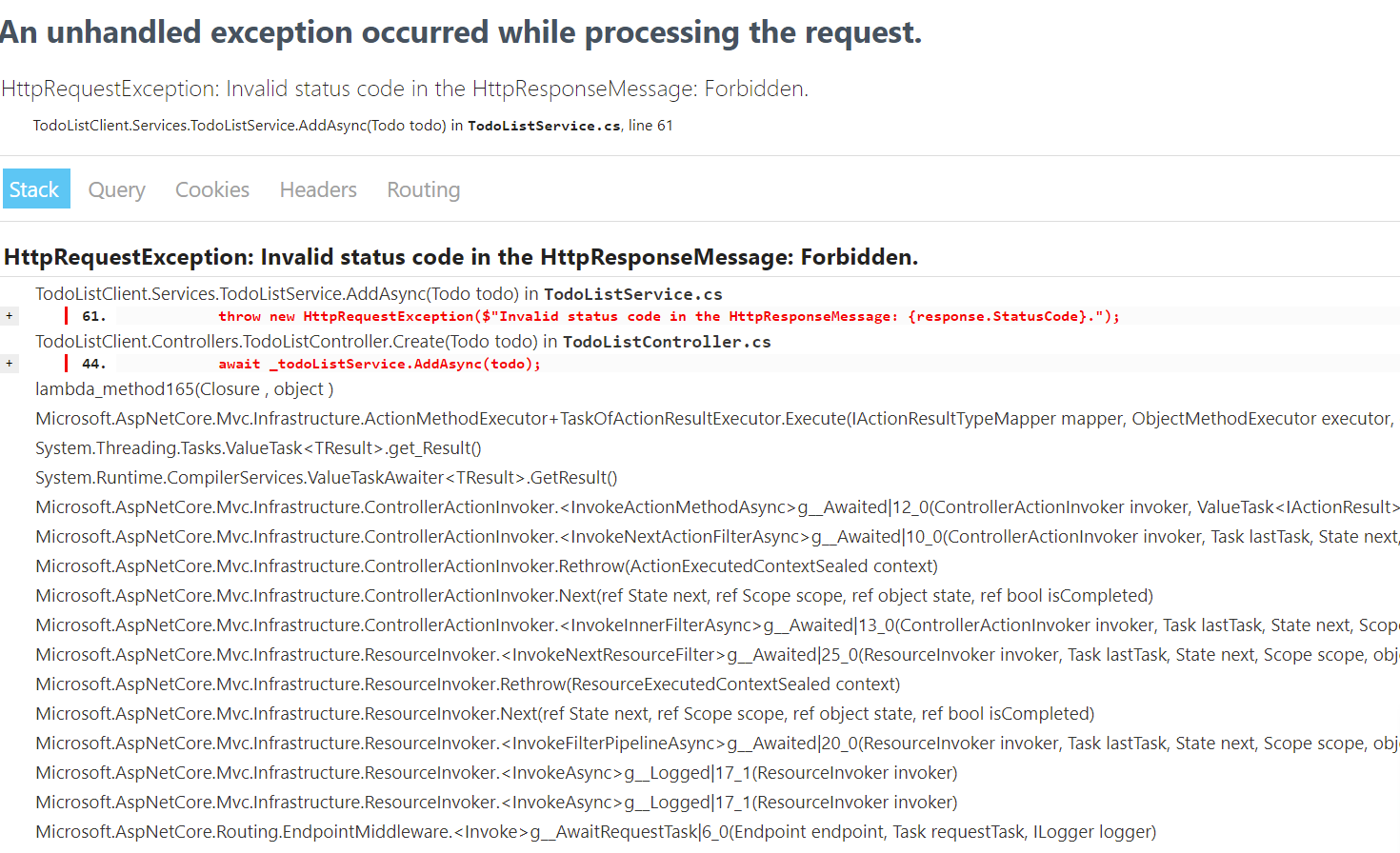Open the Headers tab
Viewport: 1400px width, 853px height.
click(317, 189)
